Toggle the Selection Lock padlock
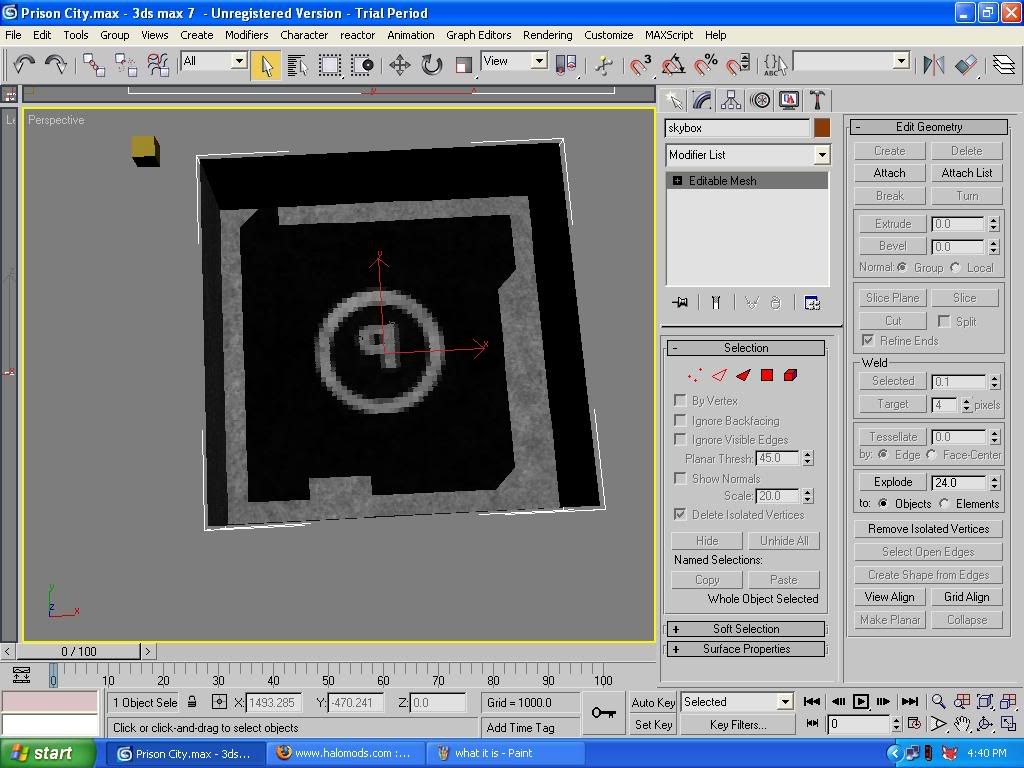The image size is (1024, 768). pyautogui.click(x=192, y=702)
